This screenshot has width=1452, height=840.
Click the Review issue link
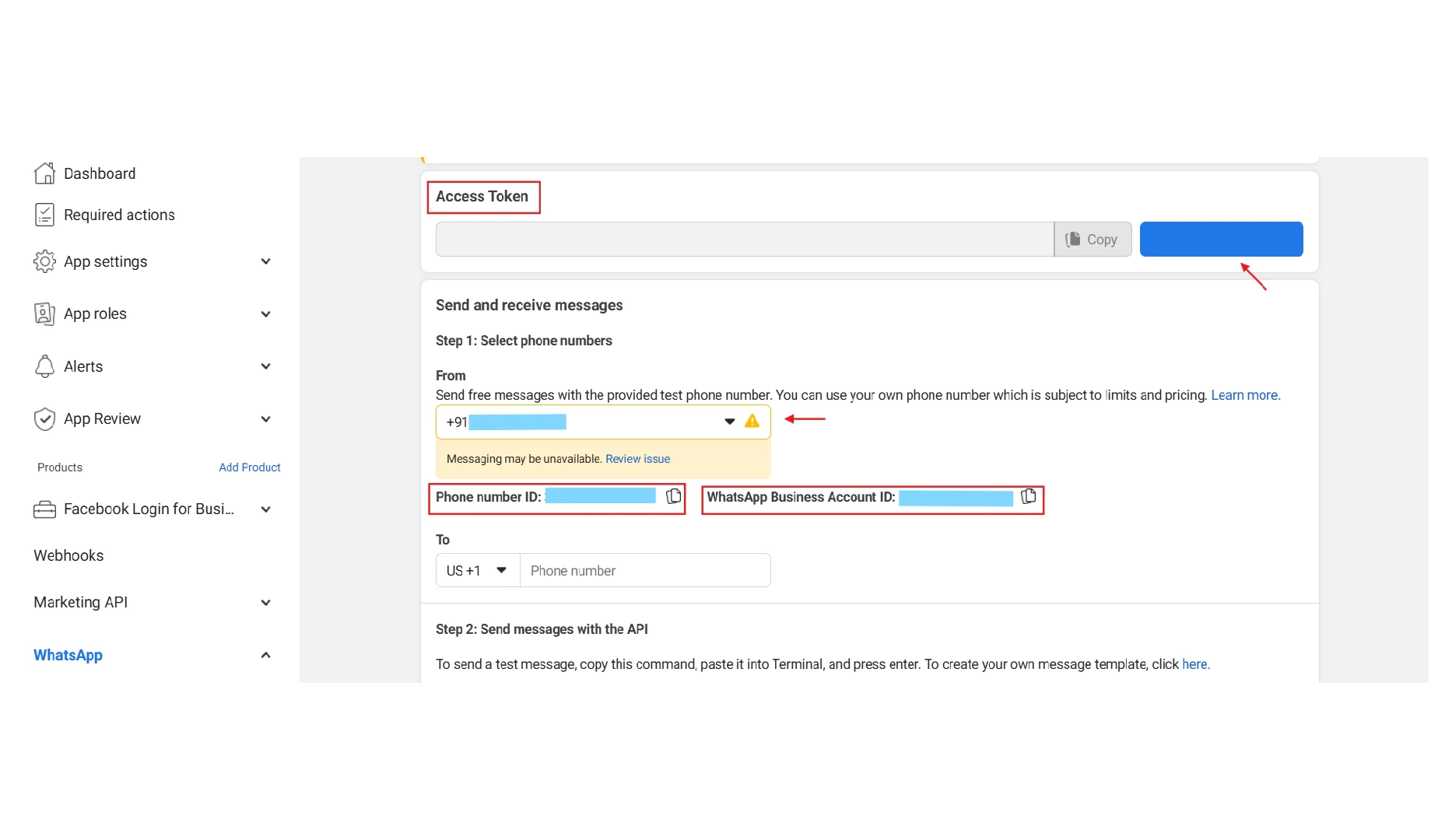[x=637, y=459]
